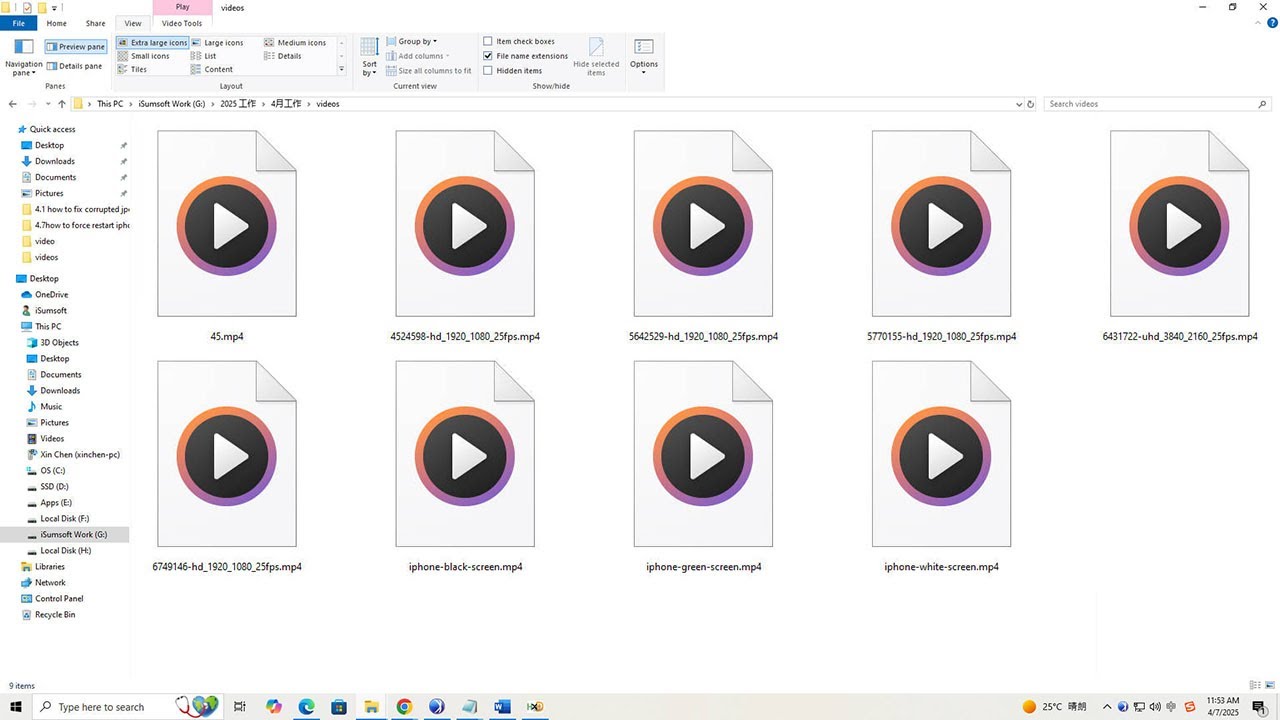Navigate to This PC in address bar
The height and width of the screenshot is (720, 1280).
pyautogui.click(x=110, y=104)
